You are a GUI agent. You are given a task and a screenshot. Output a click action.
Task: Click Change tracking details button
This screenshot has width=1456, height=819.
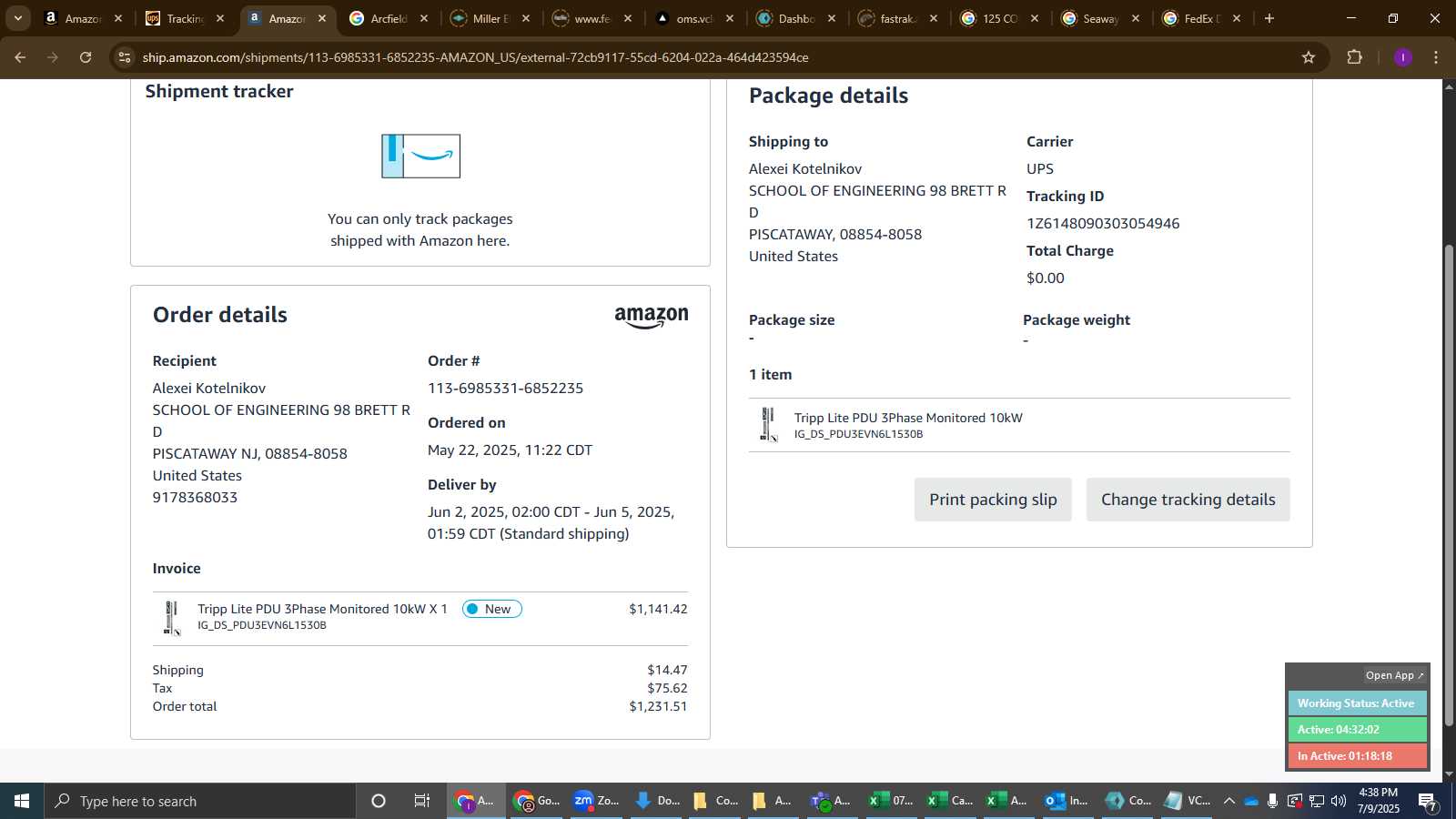(x=1188, y=500)
